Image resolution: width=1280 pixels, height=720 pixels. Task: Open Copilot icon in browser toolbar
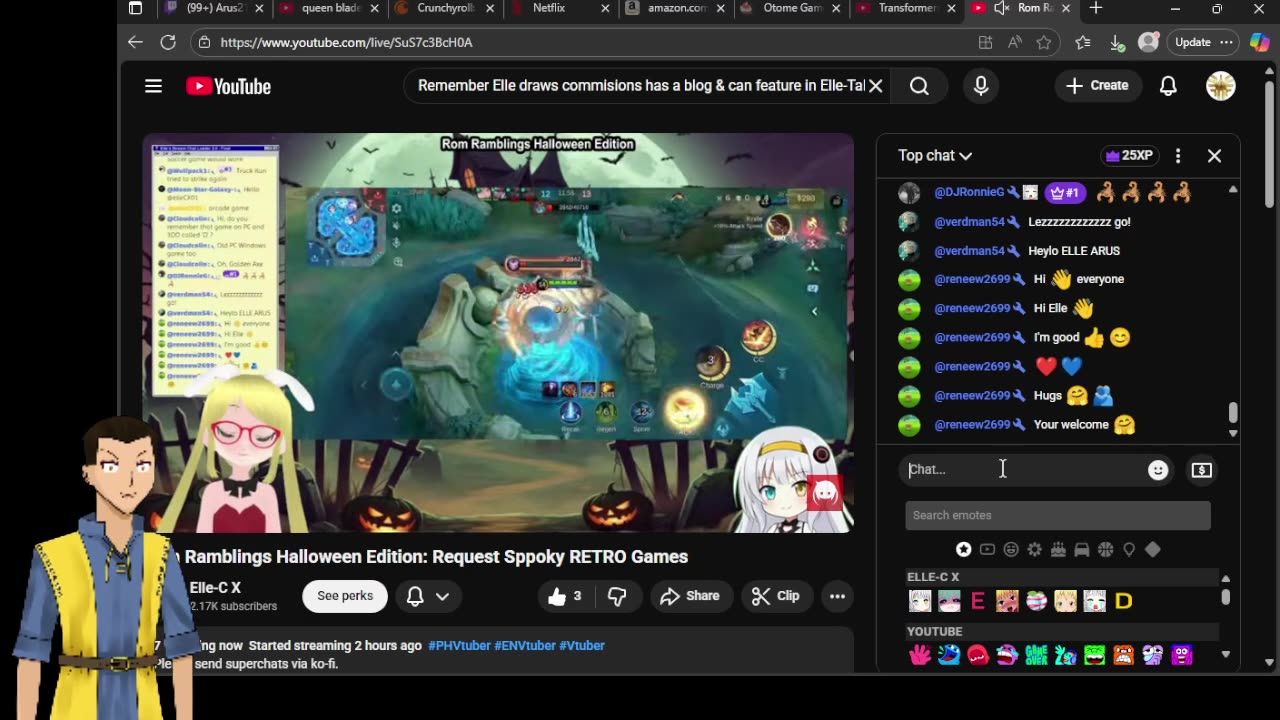click(x=1259, y=42)
